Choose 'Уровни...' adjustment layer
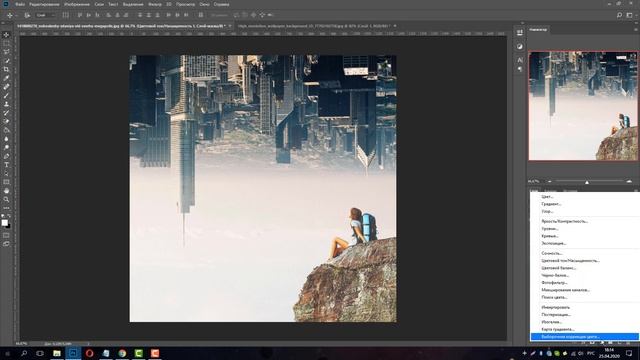This screenshot has height=360, width=640. pos(584,229)
